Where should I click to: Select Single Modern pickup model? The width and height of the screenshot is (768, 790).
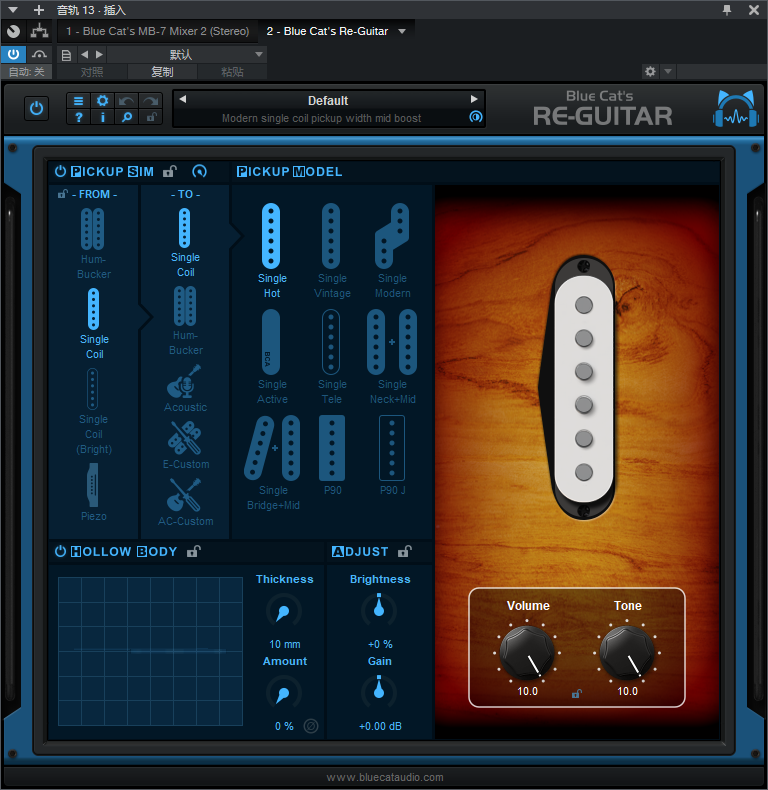tap(392, 250)
